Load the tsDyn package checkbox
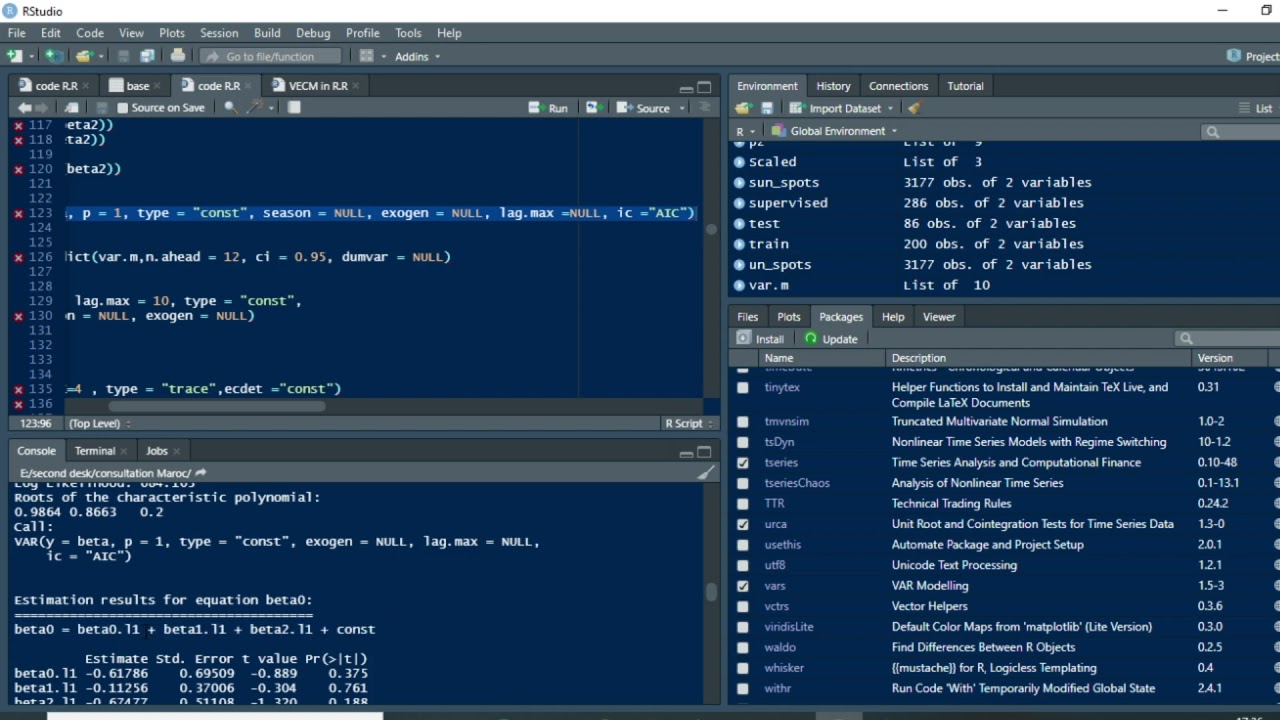This screenshot has width=1280, height=720. pos(743,442)
